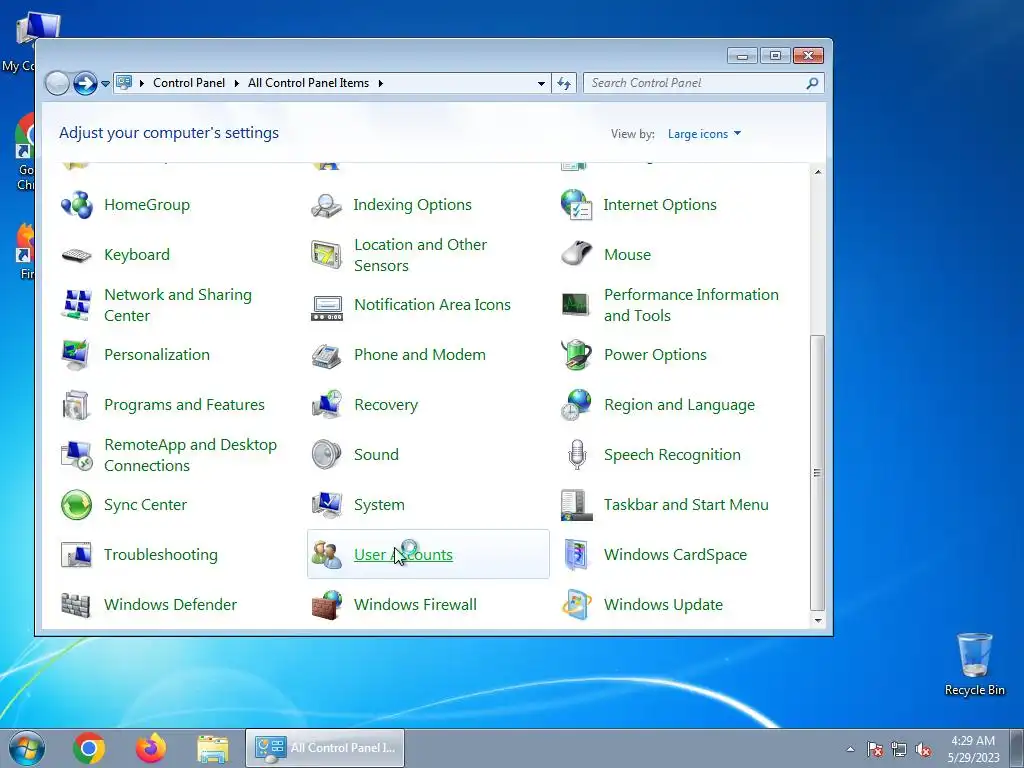1024x768 pixels.
Task: Open the Speech Recognition microphone icon
Action: (577, 455)
